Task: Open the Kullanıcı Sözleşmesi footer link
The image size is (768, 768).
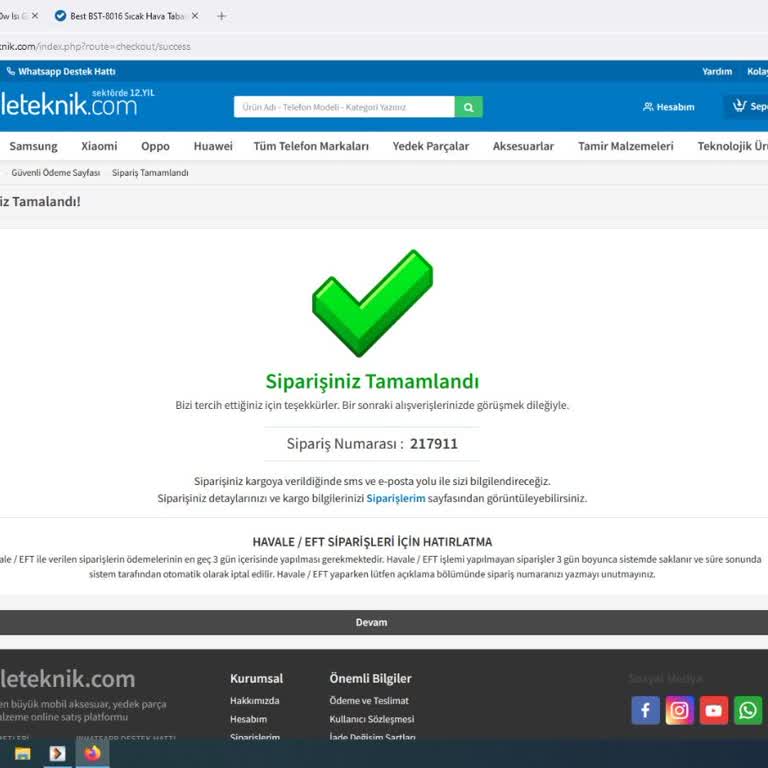Action: tap(372, 719)
